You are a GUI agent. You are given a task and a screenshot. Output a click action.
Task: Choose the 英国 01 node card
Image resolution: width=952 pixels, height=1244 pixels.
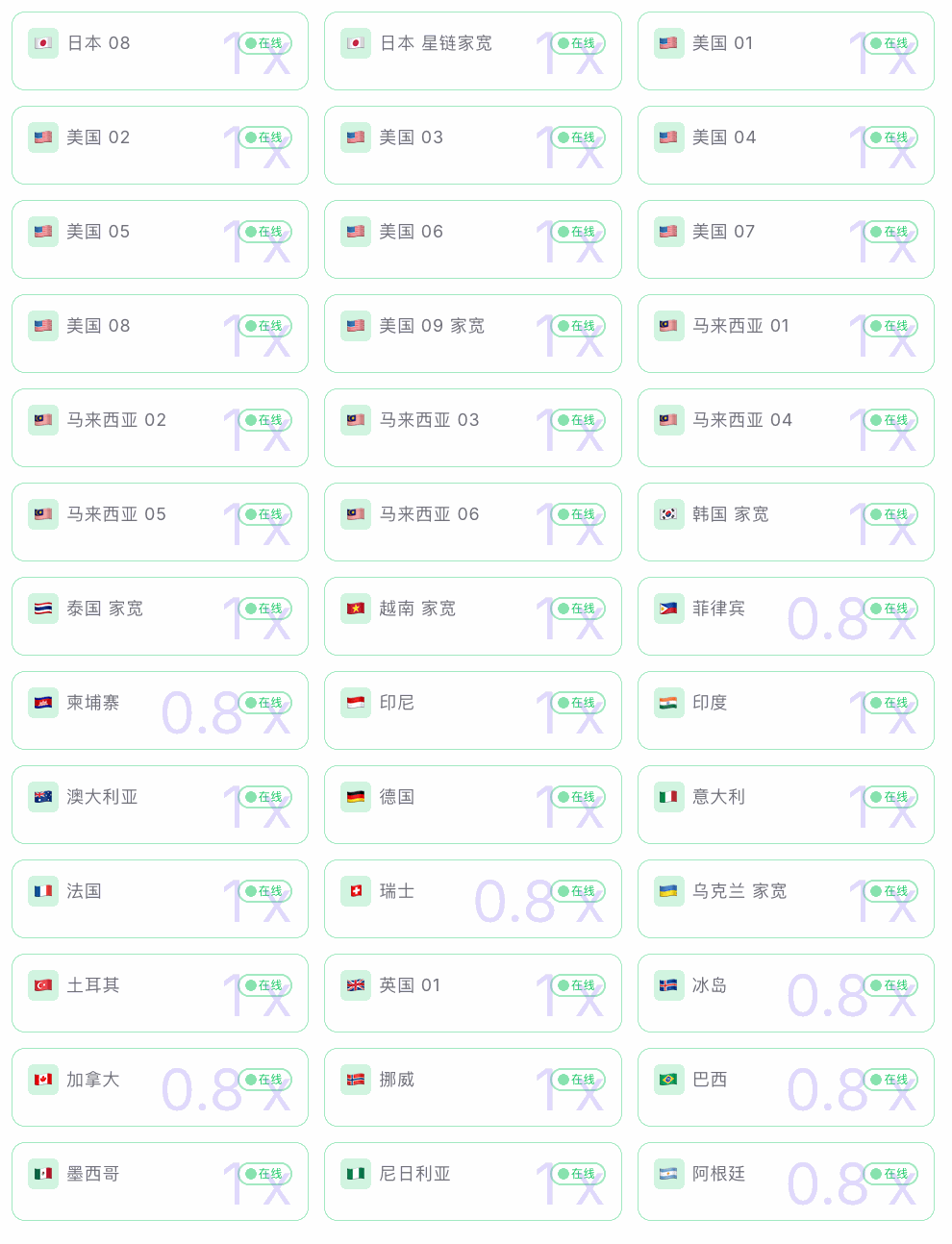473,993
